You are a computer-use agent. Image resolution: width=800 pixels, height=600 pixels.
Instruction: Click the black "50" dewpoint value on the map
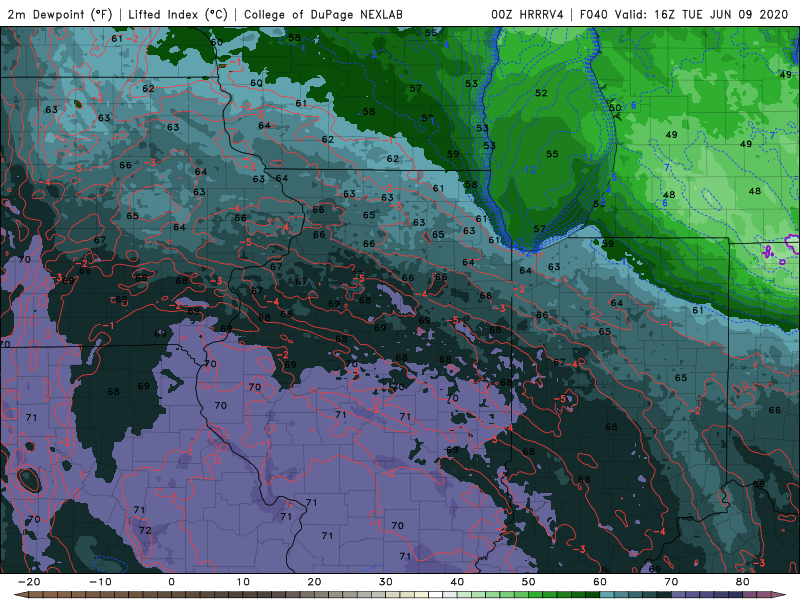[x=615, y=108]
